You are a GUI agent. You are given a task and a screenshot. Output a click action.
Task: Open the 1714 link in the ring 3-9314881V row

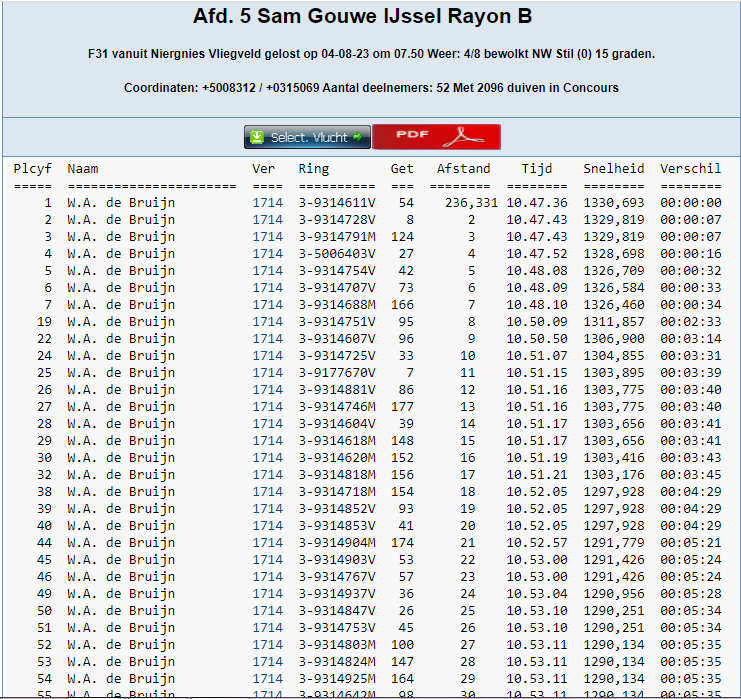click(x=267, y=390)
